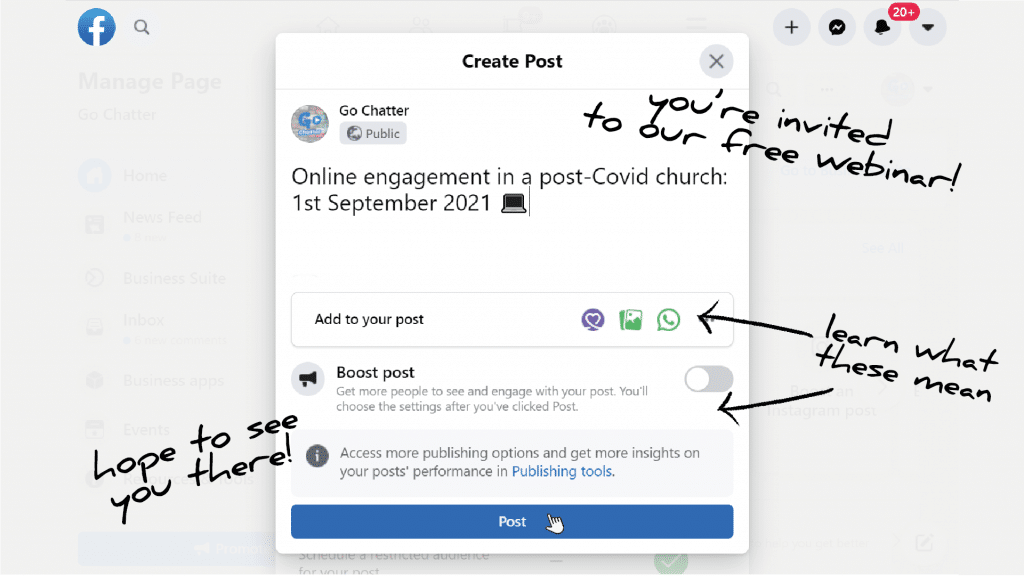Open the Public audience selector
The height and width of the screenshot is (576, 1024).
(373, 133)
